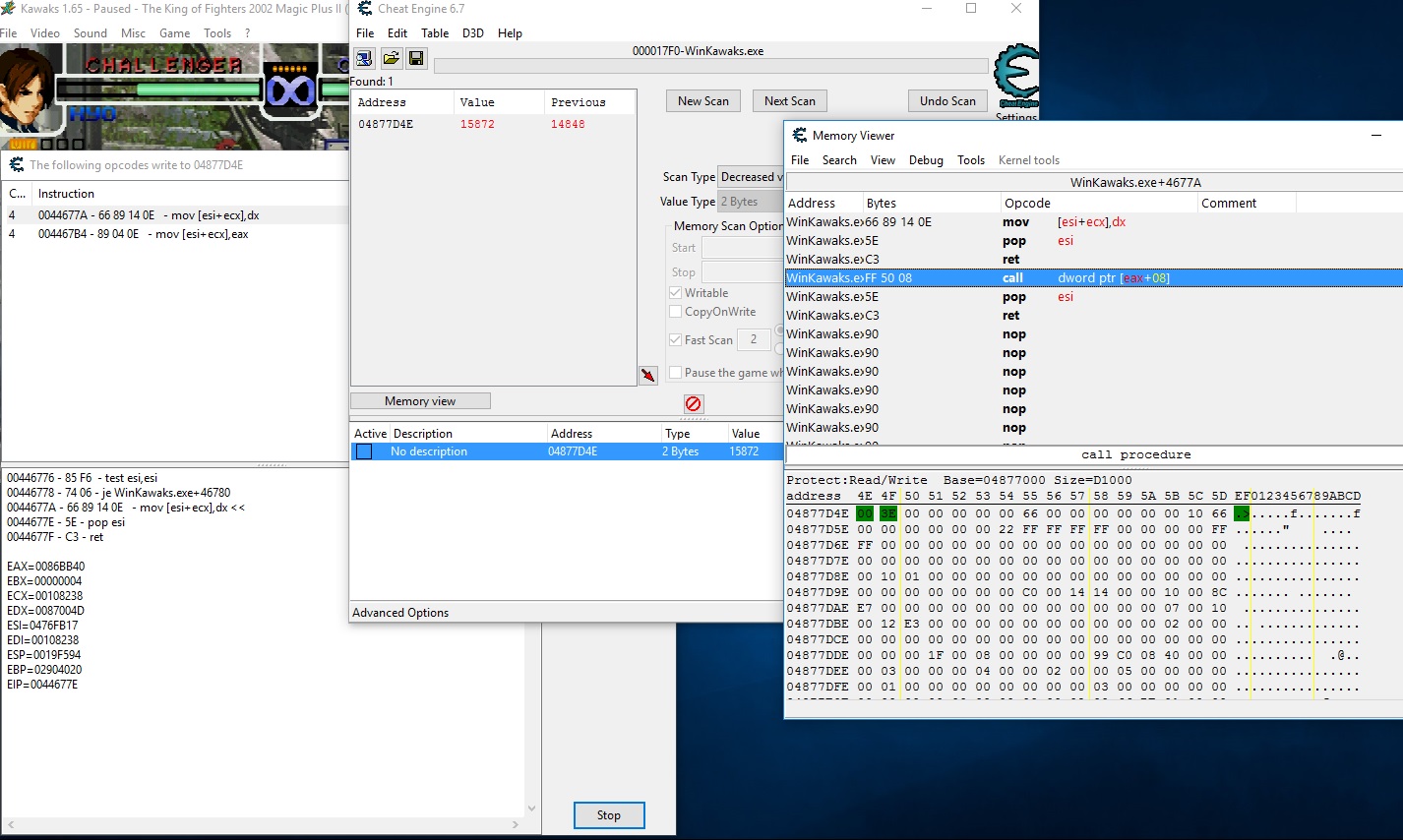Image resolution: width=1403 pixels, height=840 pixels.
Task: Click the opcodes window title icon
Action: [17, 165]
